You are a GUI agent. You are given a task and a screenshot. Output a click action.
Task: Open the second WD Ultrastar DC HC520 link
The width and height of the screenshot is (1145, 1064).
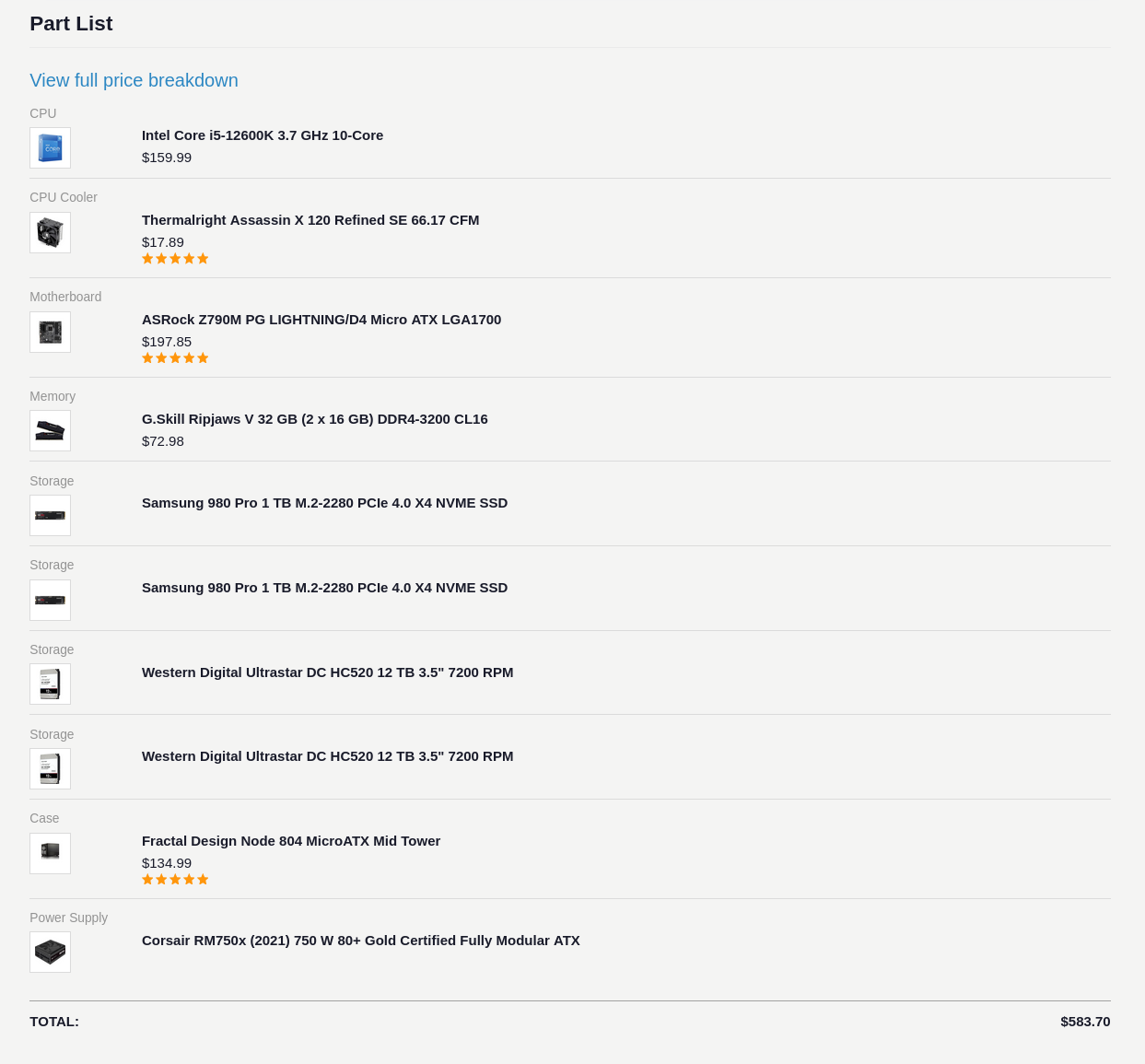click(328, 756)
